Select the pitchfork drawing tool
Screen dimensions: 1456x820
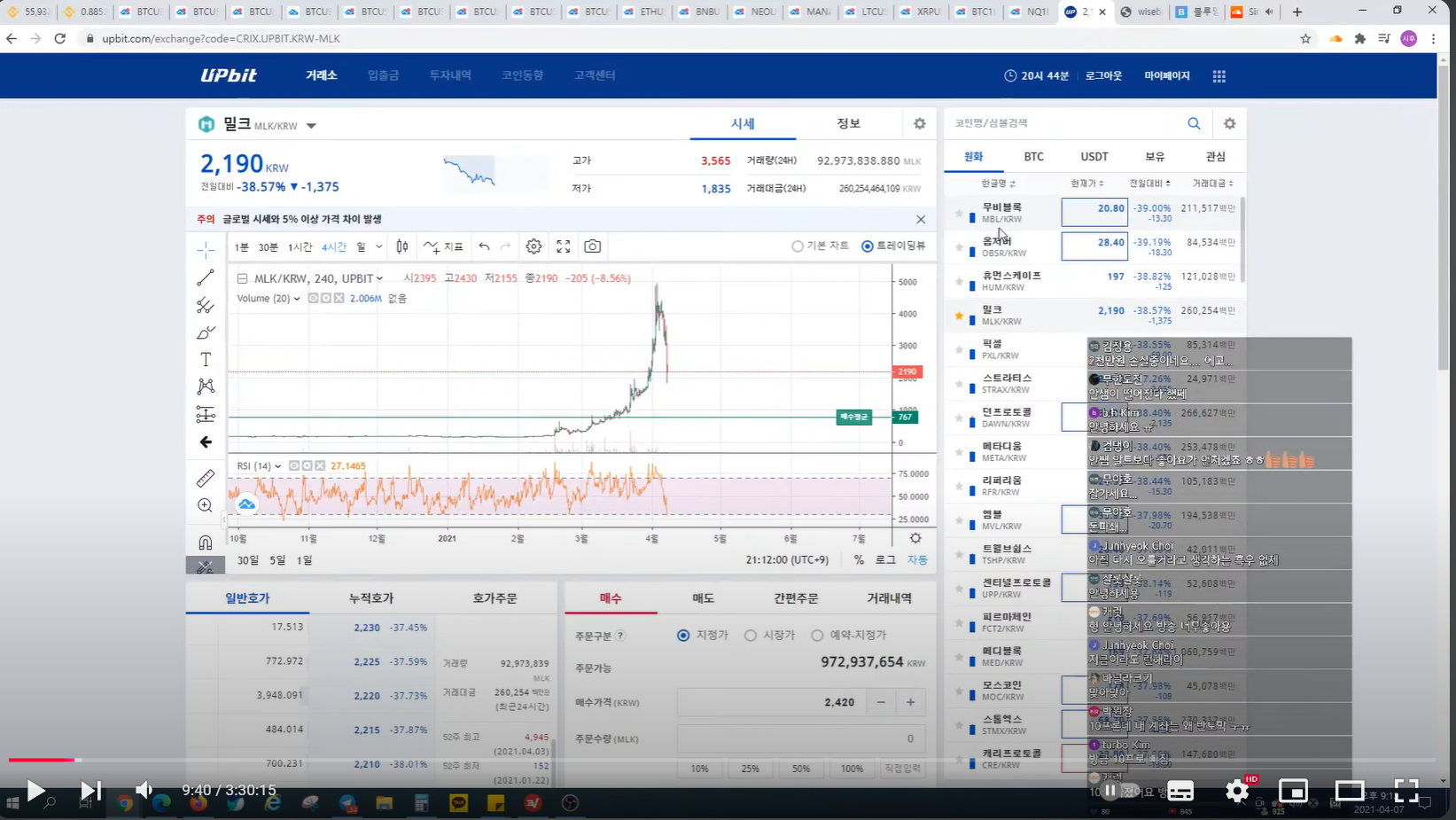pyautogui.click(x=205, y=305)
